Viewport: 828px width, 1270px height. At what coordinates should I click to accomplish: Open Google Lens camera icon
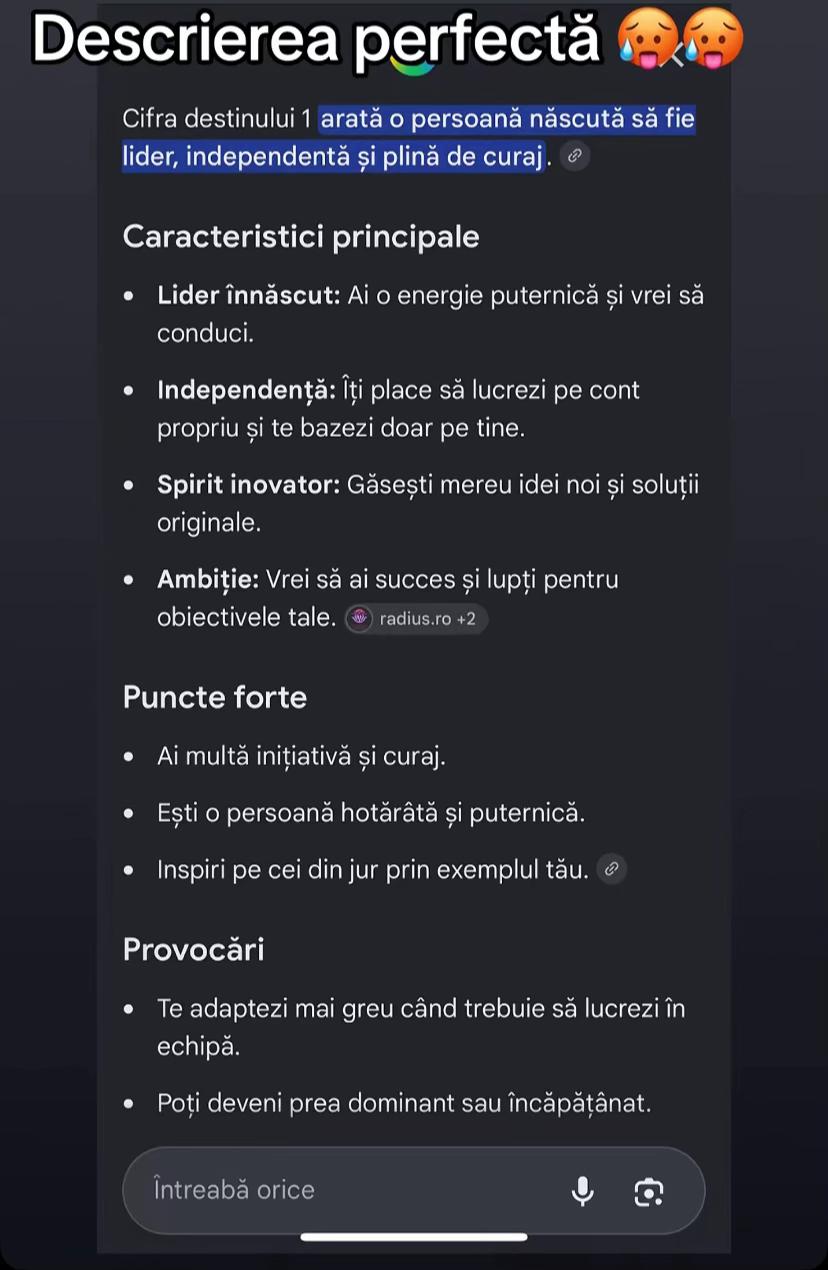tap(649, 1192)
